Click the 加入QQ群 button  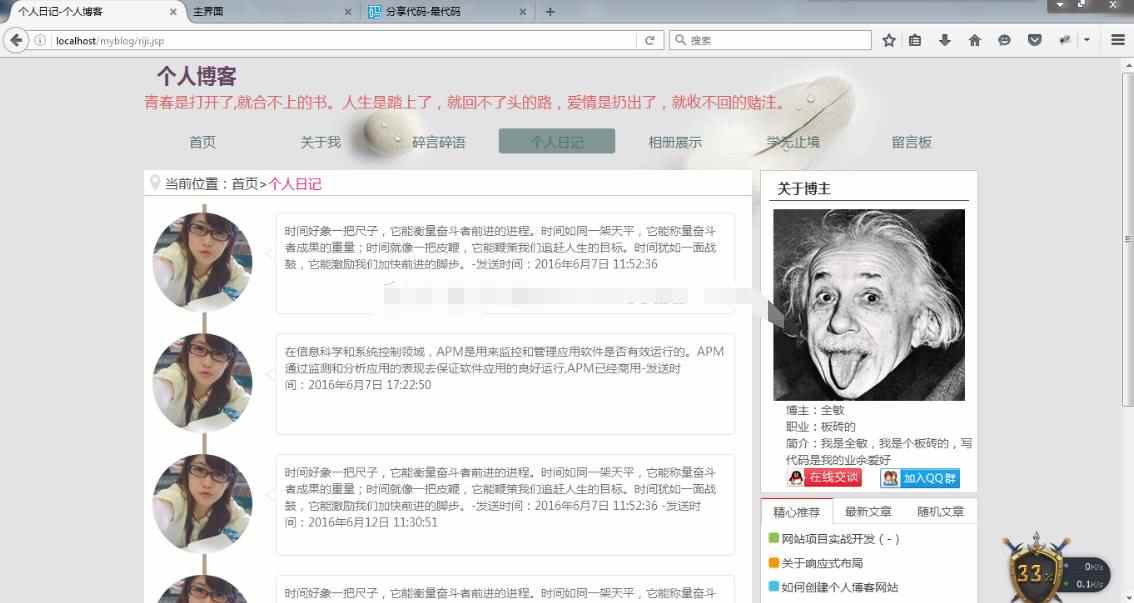[920, 478]
